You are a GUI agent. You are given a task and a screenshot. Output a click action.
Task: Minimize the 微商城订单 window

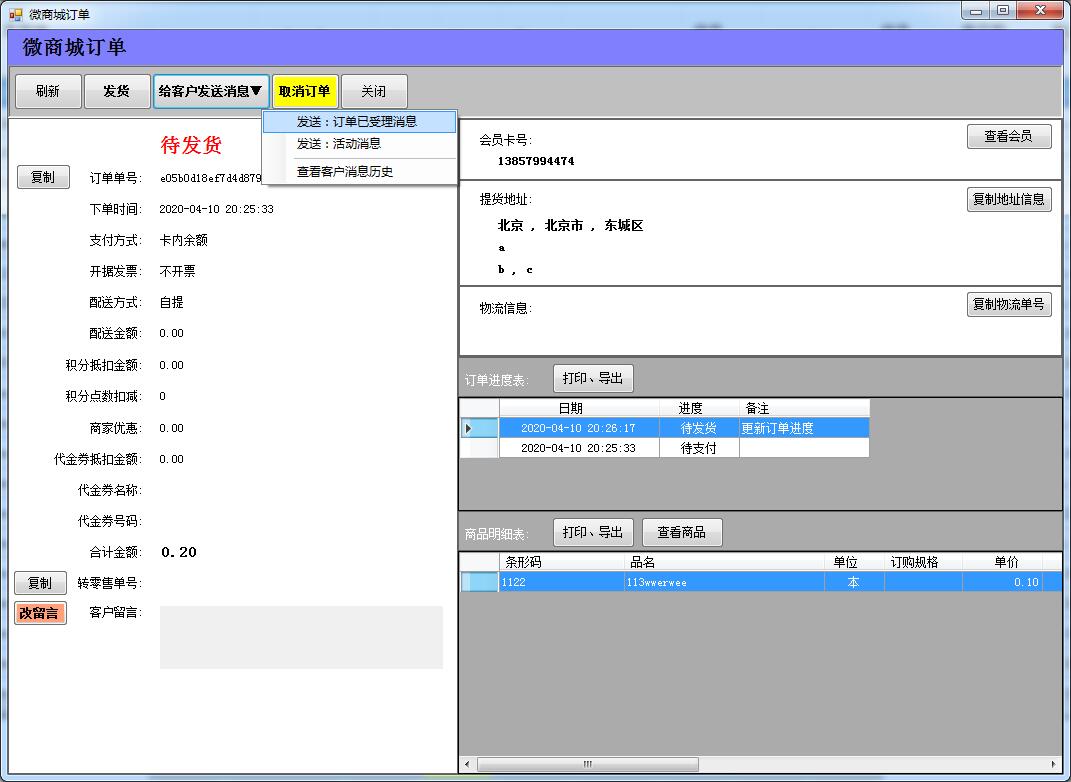coord(976,11)
